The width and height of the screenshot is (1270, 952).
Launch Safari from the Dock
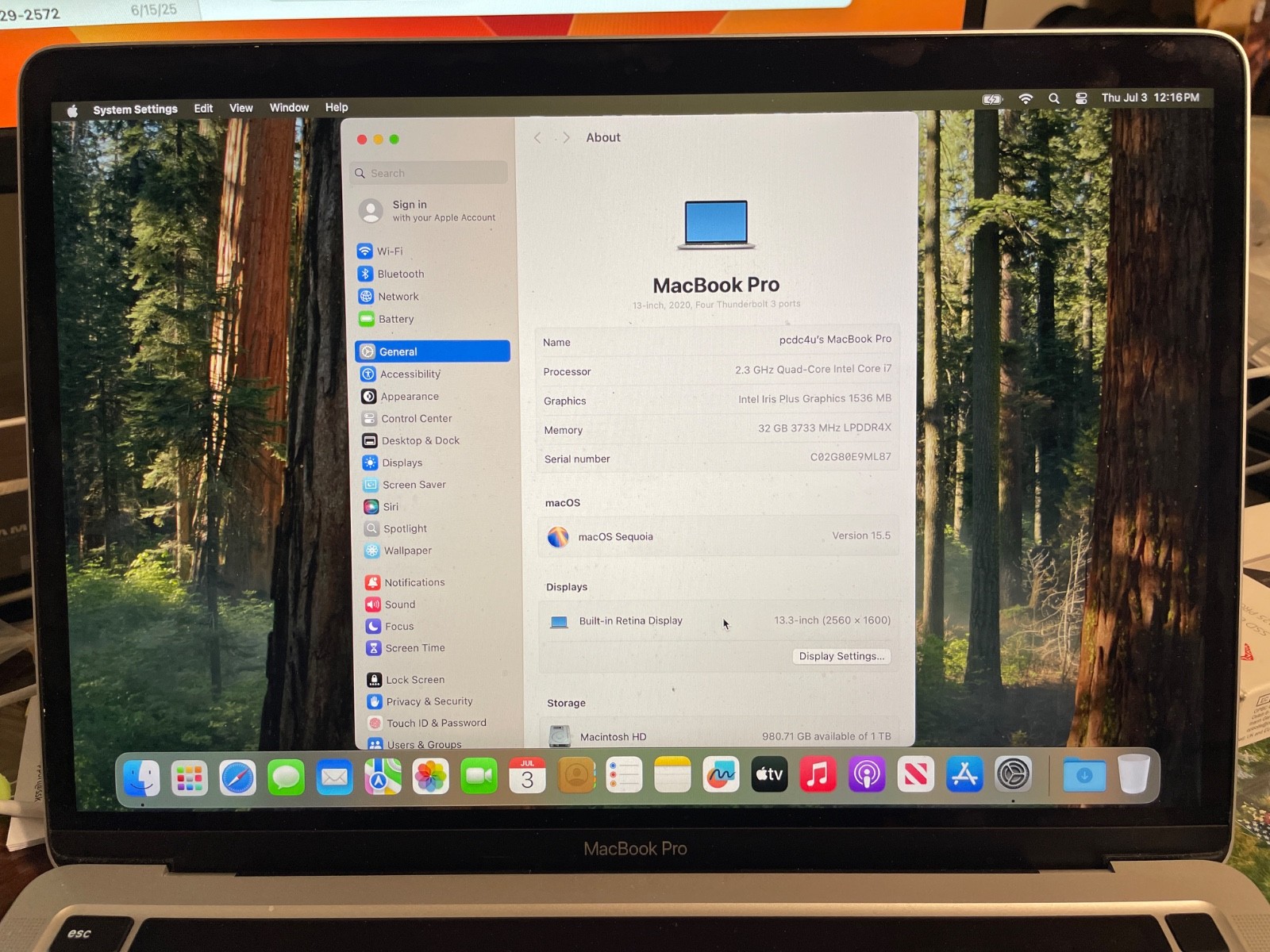pos(238,777)
